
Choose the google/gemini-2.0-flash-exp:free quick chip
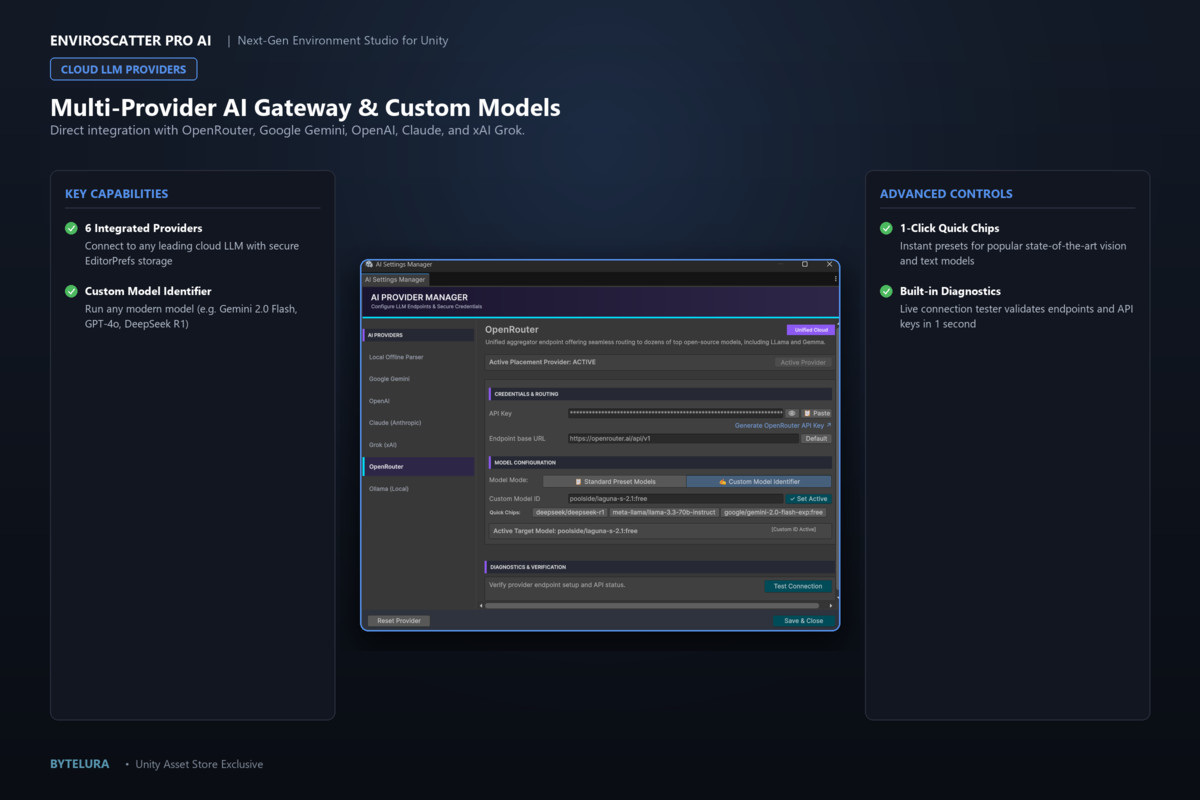775,512
